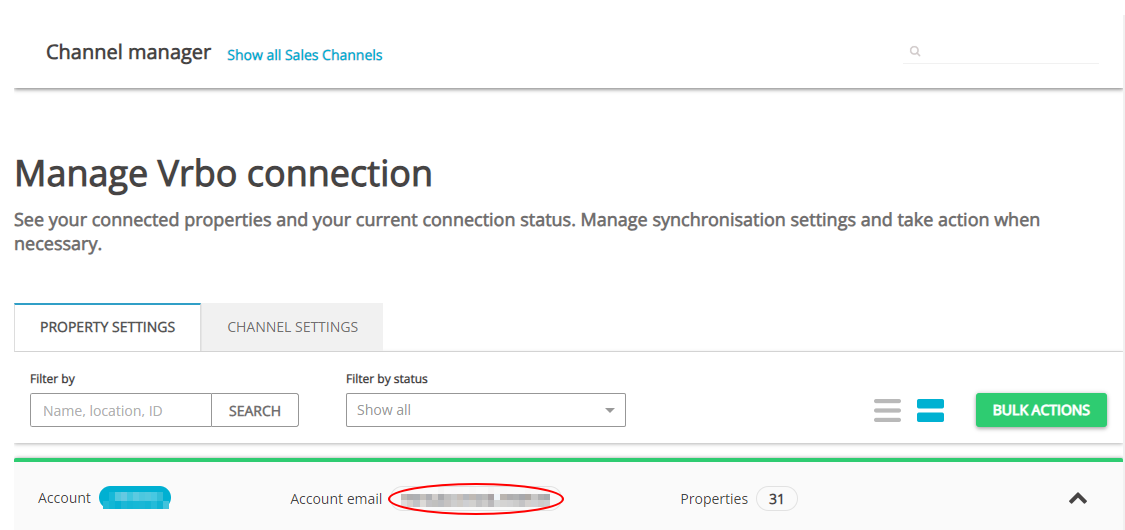Focus the Name, location, ID filter field

pos(121,410)
